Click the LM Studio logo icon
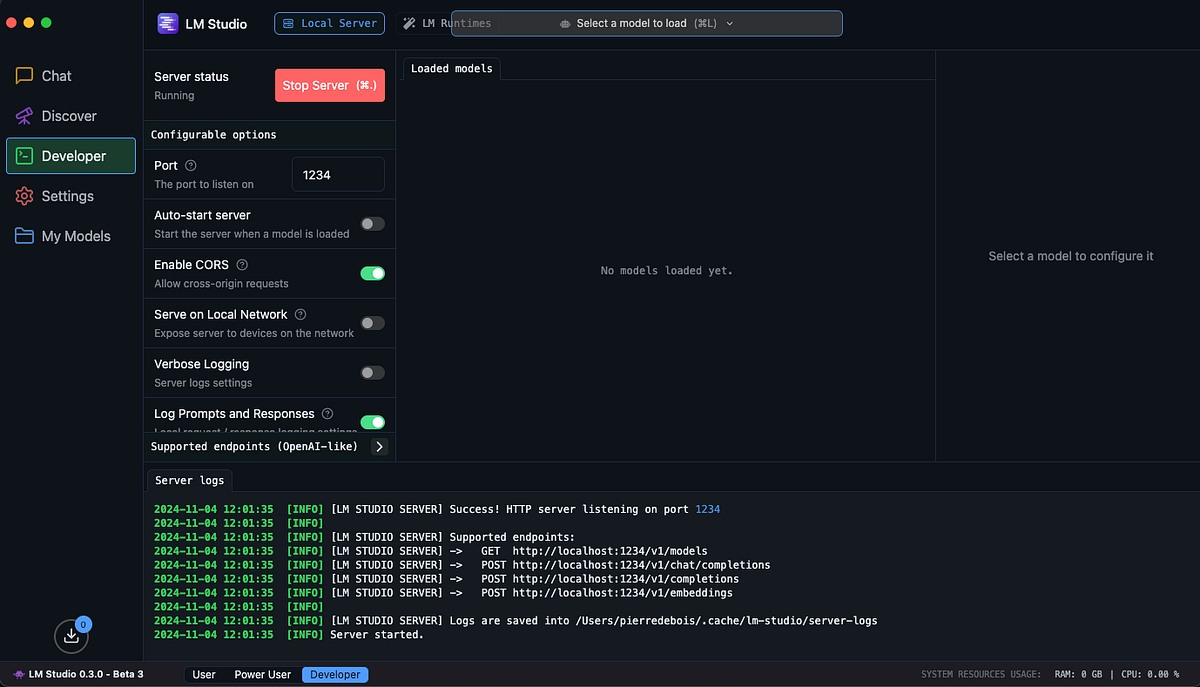 (x=167, y=23)
